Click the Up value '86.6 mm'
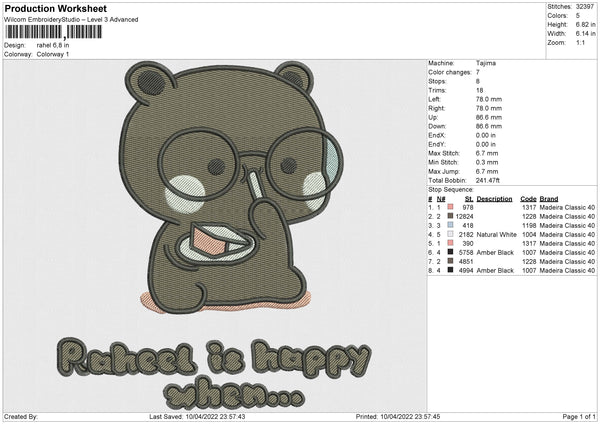 [x=489, y=117]
